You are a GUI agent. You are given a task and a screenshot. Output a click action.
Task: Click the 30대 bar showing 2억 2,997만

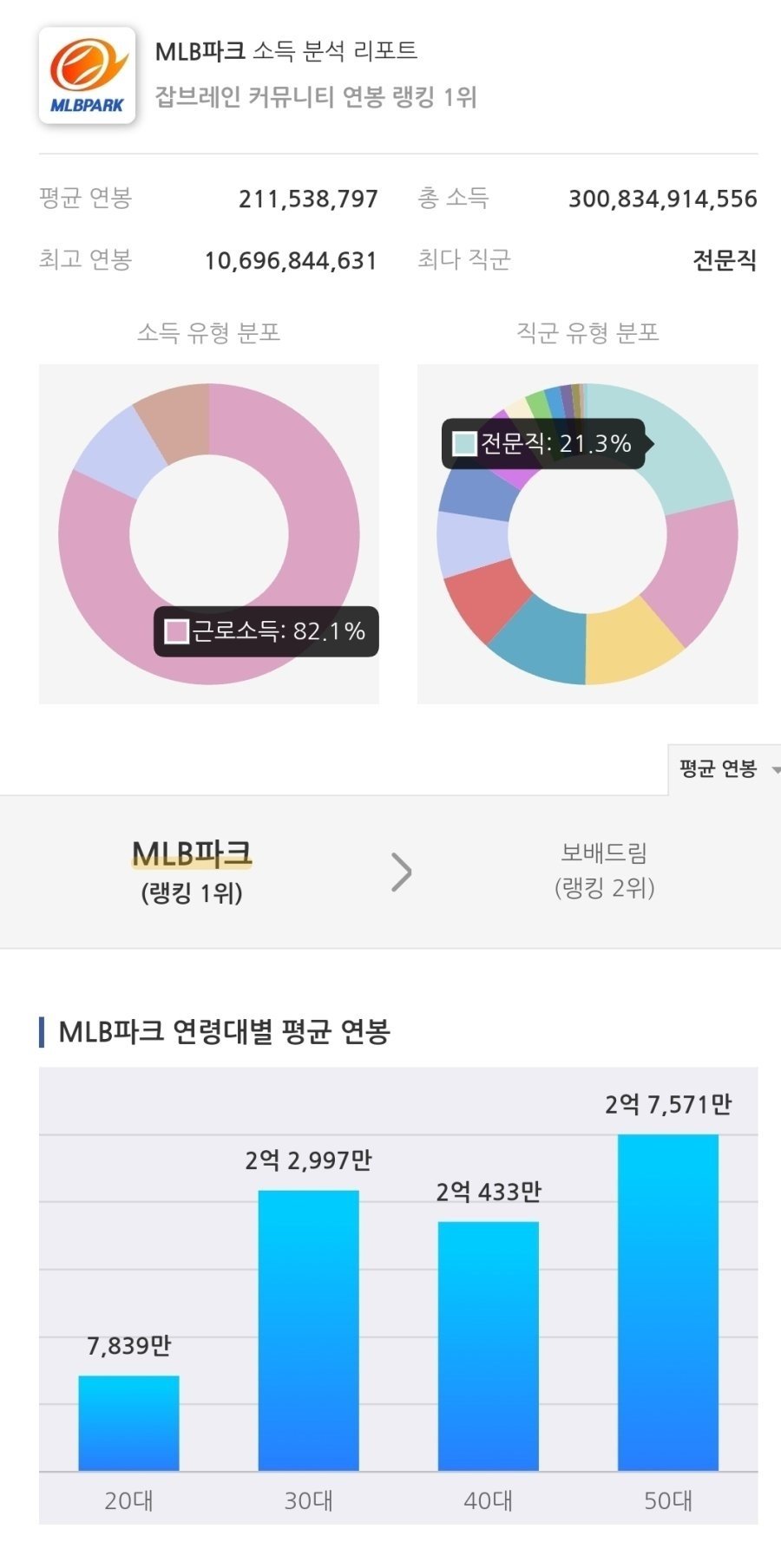309,1330
